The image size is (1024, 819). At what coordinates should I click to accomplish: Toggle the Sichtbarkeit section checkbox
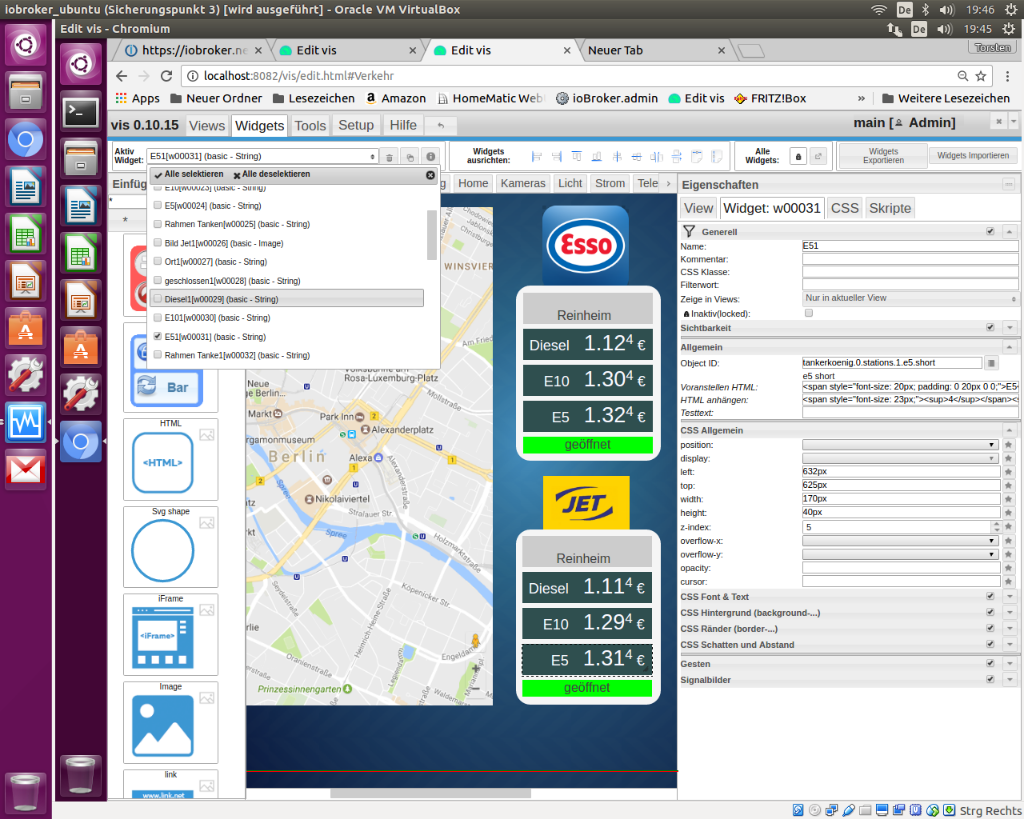coord(990,327)
